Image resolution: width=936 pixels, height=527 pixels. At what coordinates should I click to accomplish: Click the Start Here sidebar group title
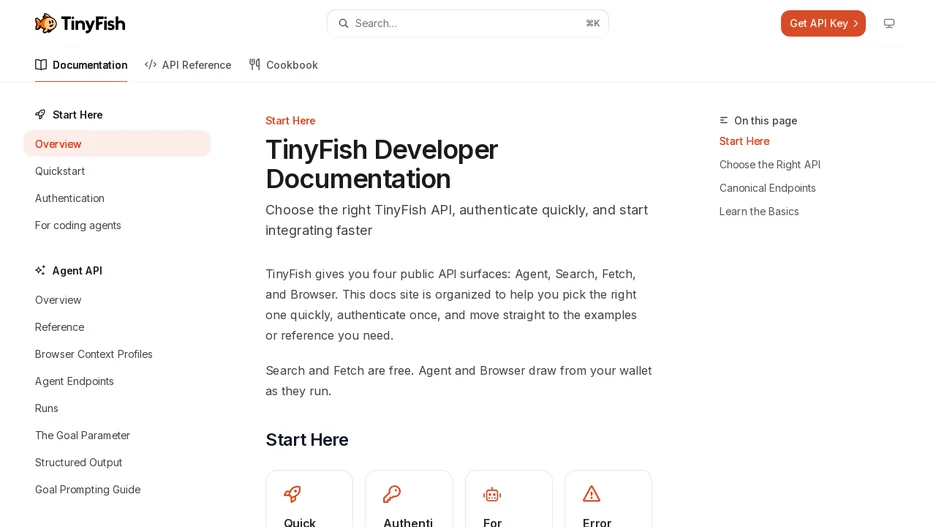coord(78,115)
